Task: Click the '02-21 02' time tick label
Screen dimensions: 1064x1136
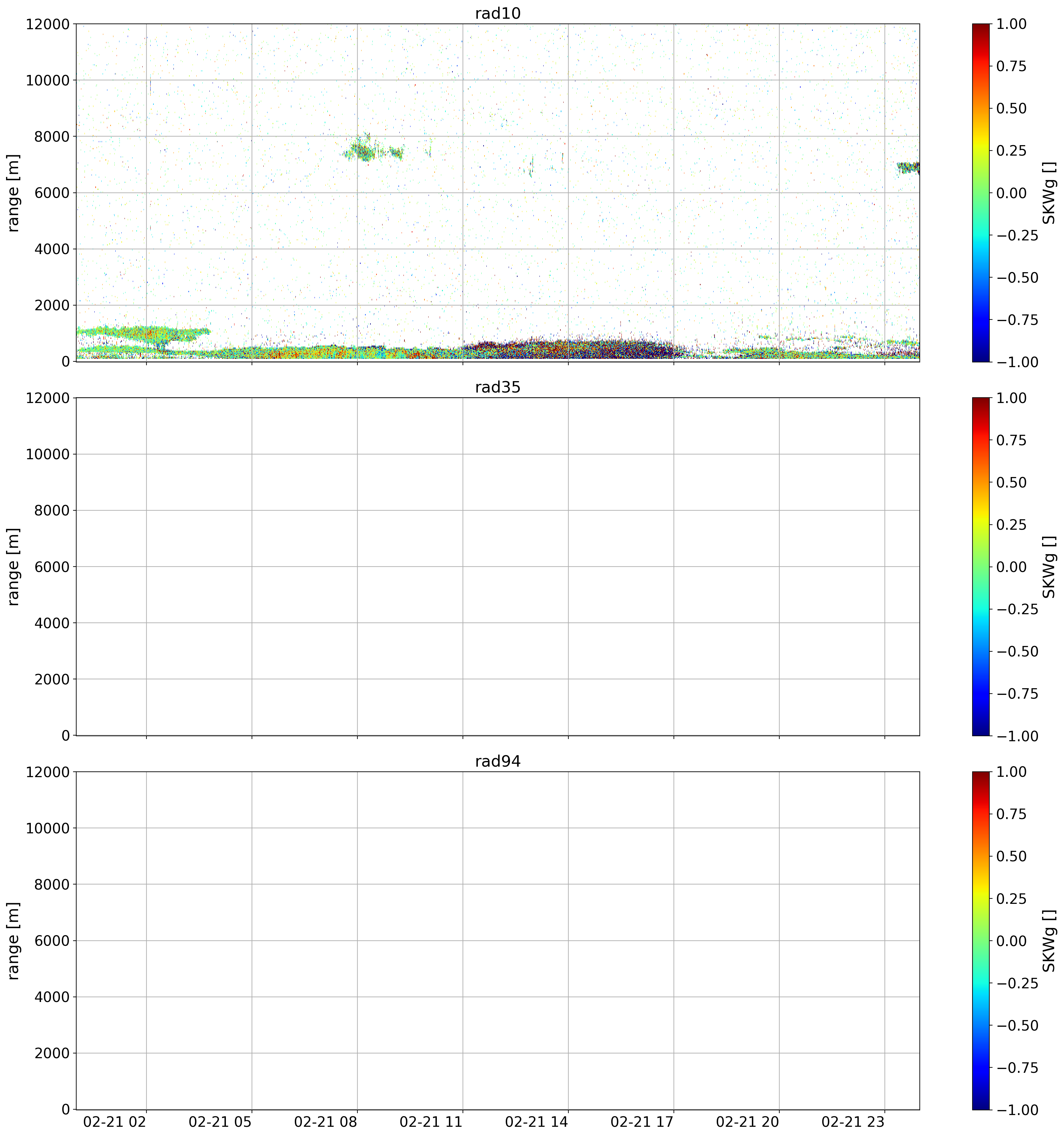Action: [x=115, y=1122]
